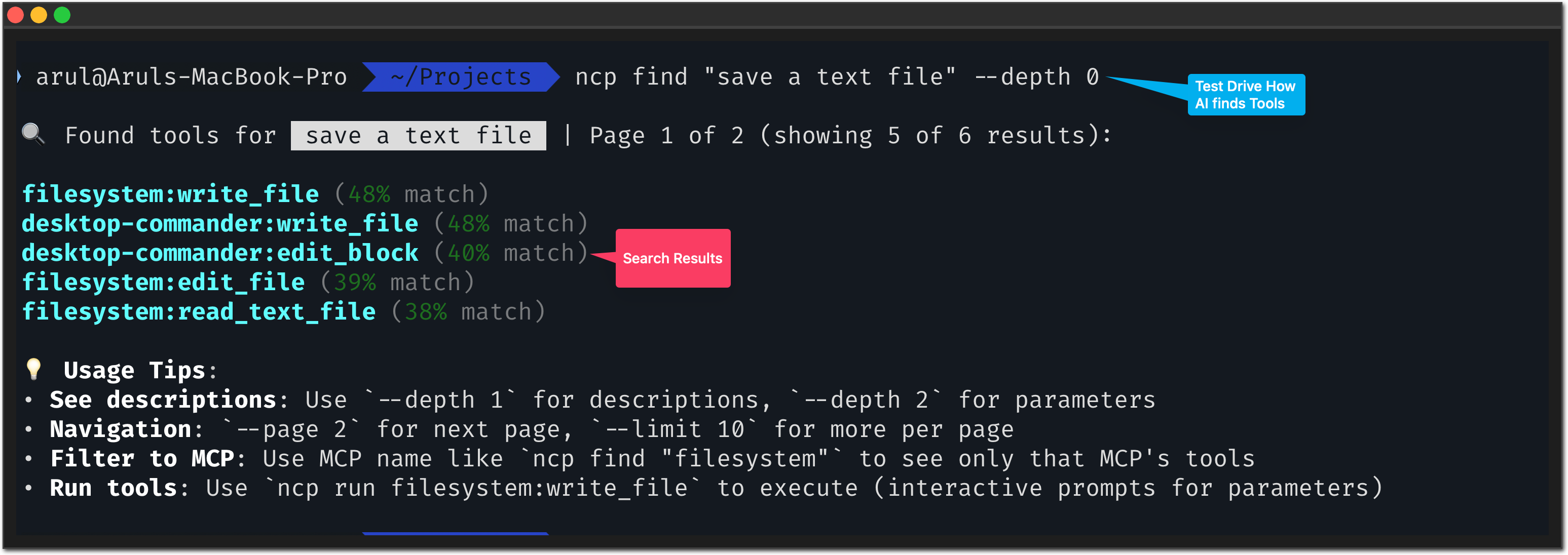
Task: Select the desktop-commander:edit_block result
Action: tap(220, 253)
